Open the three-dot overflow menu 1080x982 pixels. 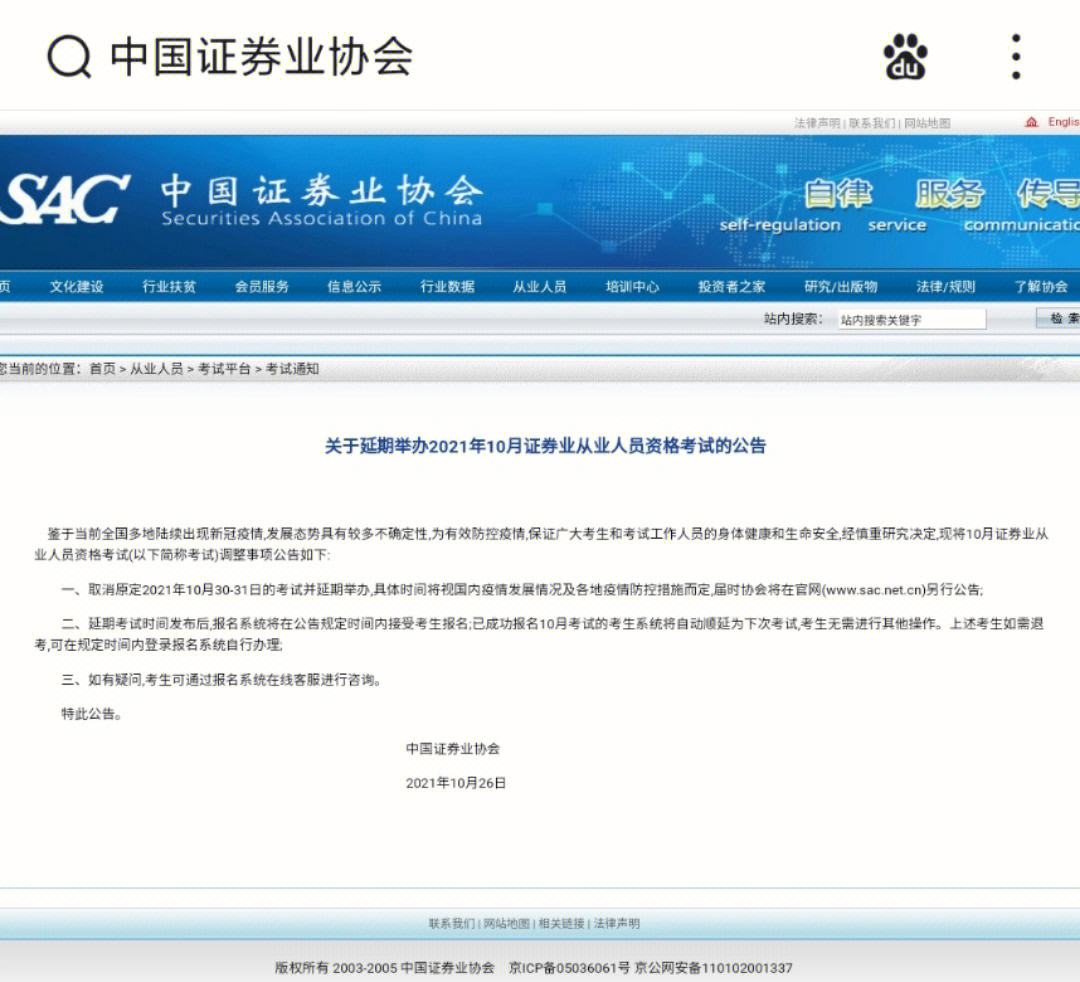(x=1016, y=56)
